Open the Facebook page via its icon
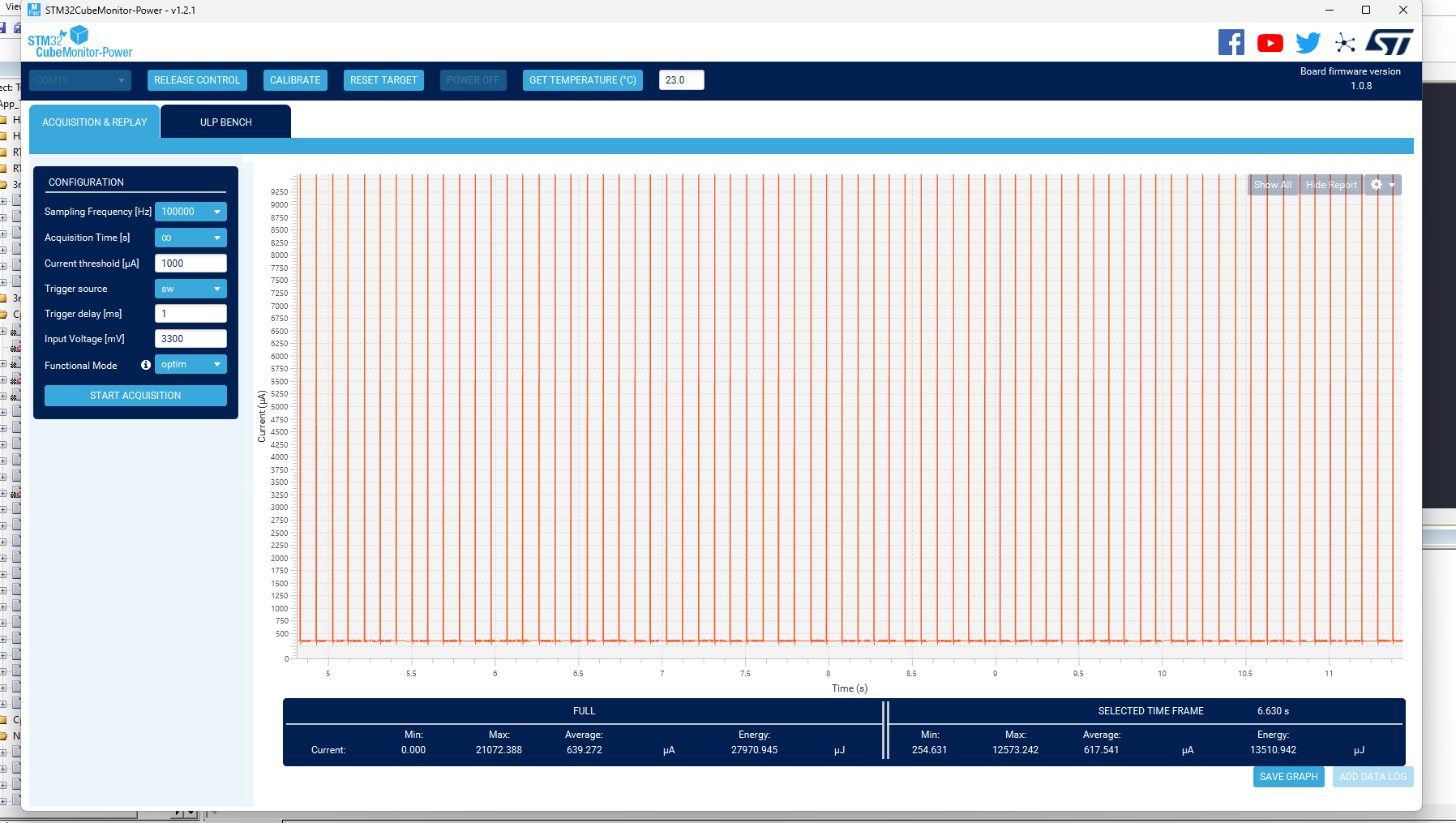The height and width of the screenshot is (823, 1456). 1231,42
